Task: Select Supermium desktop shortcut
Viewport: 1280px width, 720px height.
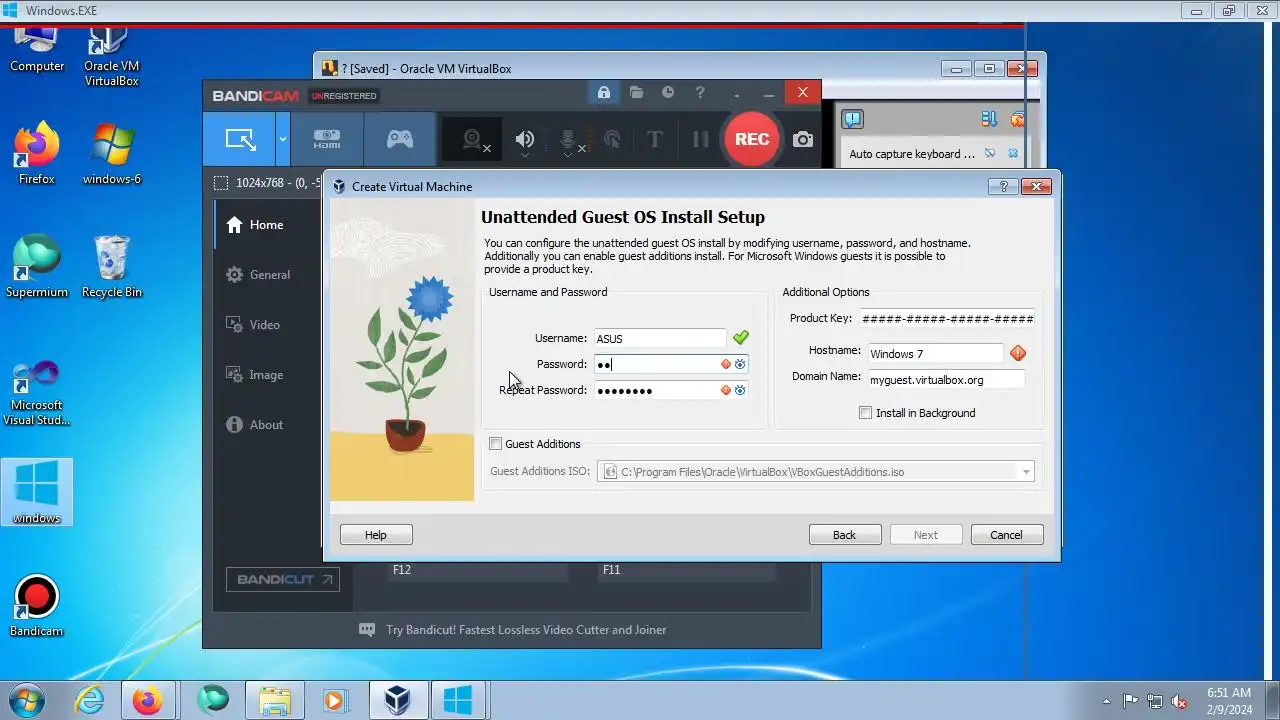Action: click(37, 266)
